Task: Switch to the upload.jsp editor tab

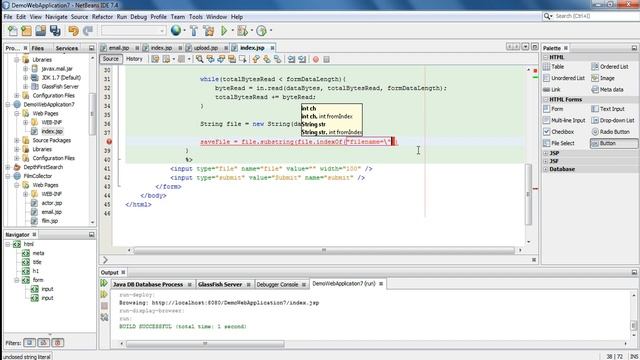Action: [x=206, y=48]
